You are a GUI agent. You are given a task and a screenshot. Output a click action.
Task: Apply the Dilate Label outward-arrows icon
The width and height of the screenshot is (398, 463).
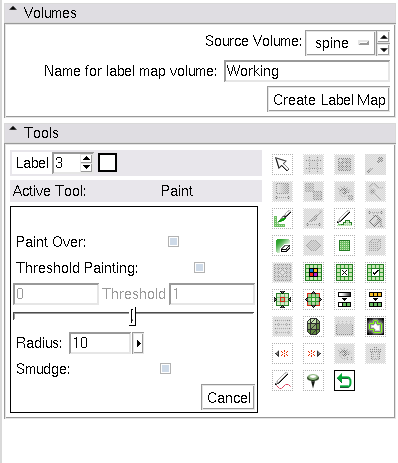(313, 299)
